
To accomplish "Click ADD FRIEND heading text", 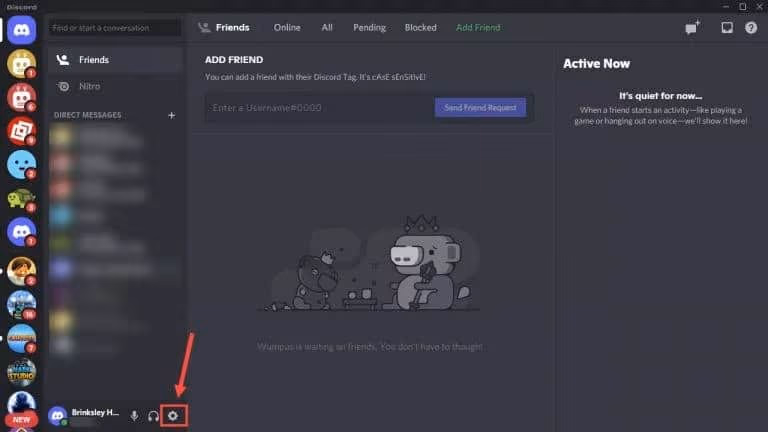I will tap(234, 60).
